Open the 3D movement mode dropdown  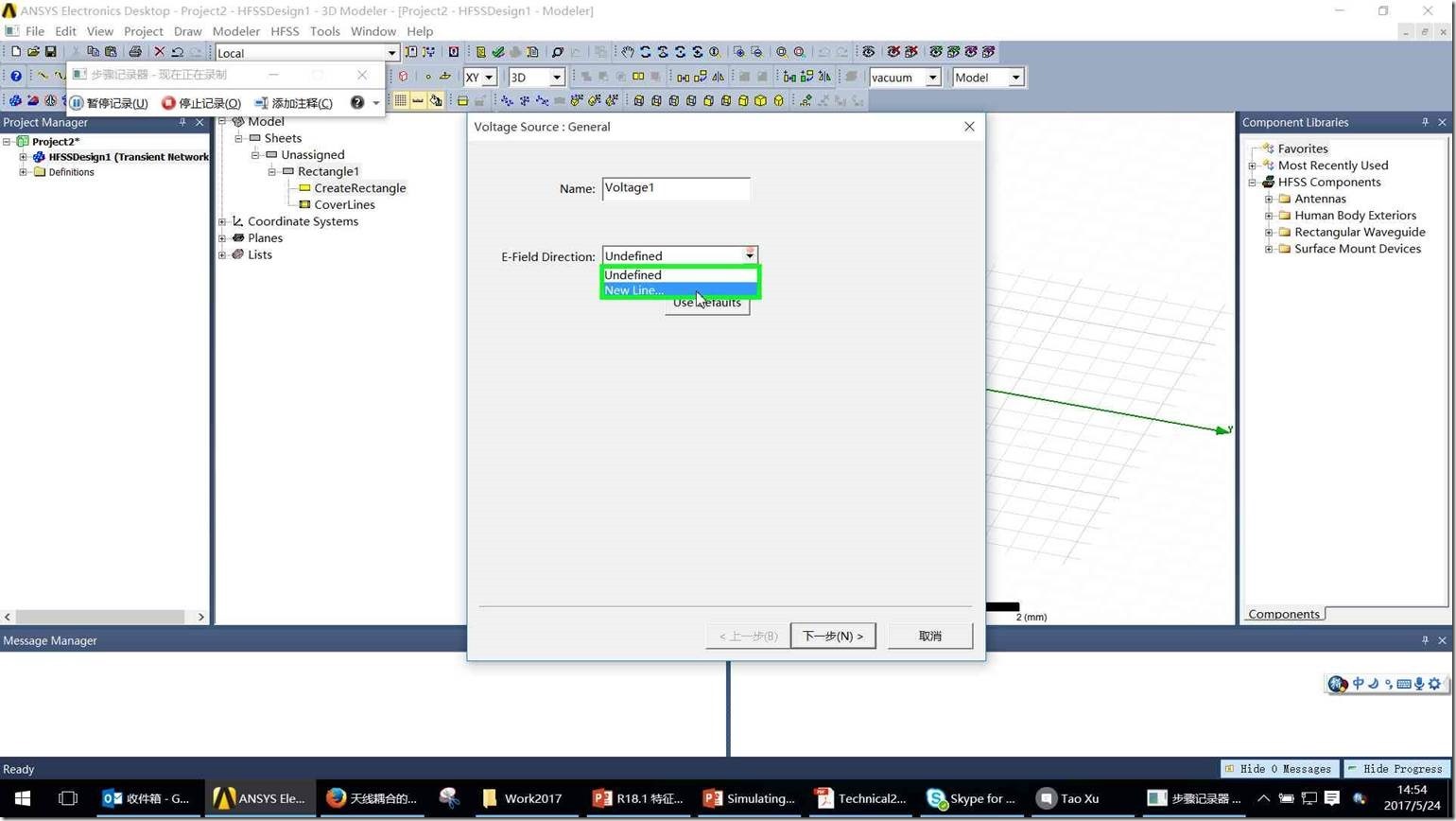coord(557,78)
